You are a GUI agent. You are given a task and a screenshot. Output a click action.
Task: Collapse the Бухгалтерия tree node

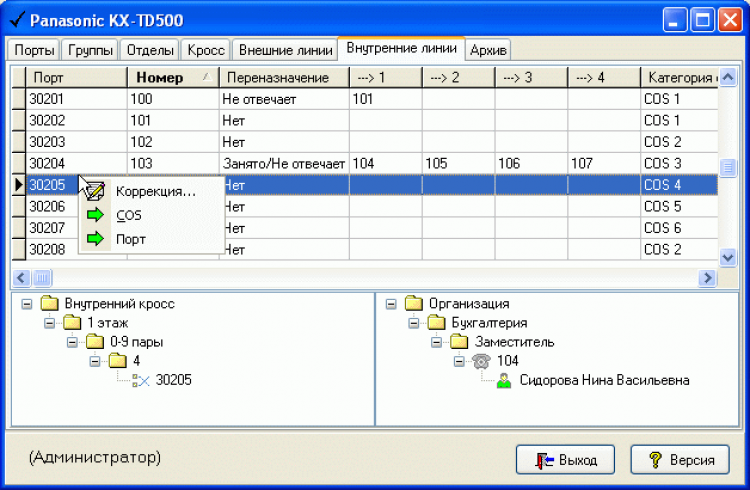[x=414, y=323]
